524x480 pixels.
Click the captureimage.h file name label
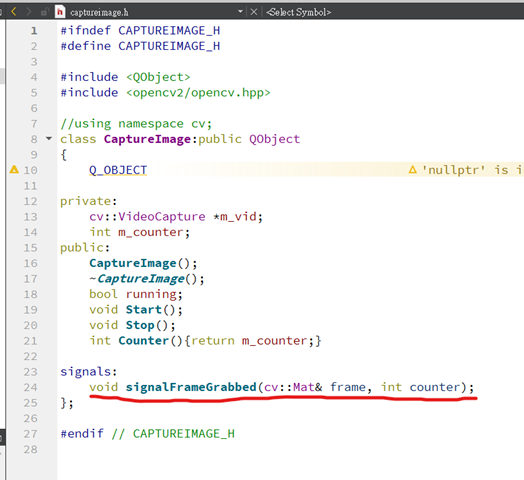coord(99,12)
